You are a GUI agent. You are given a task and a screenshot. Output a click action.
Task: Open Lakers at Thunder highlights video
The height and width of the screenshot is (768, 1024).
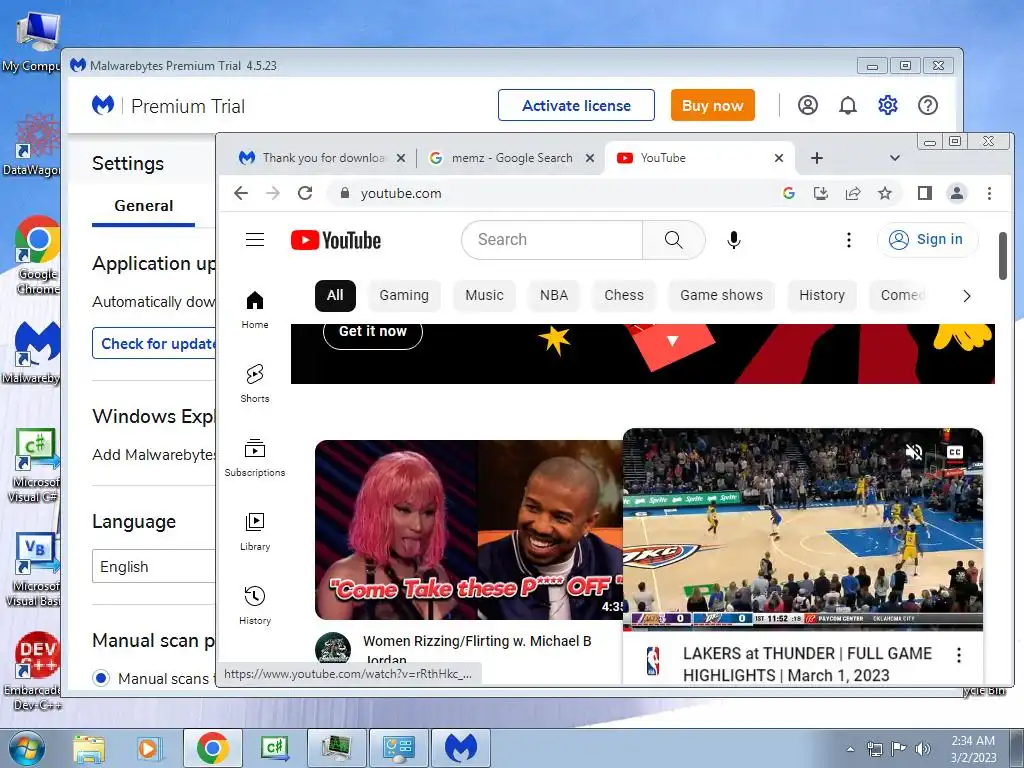(x=803, y=530)
